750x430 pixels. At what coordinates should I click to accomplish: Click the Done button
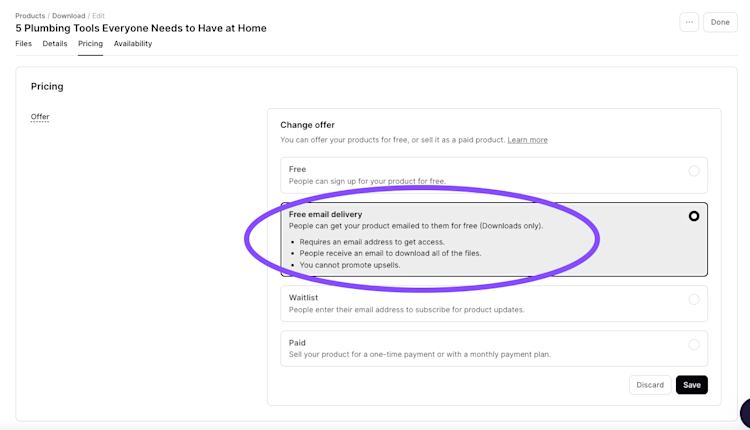point(720,22)
